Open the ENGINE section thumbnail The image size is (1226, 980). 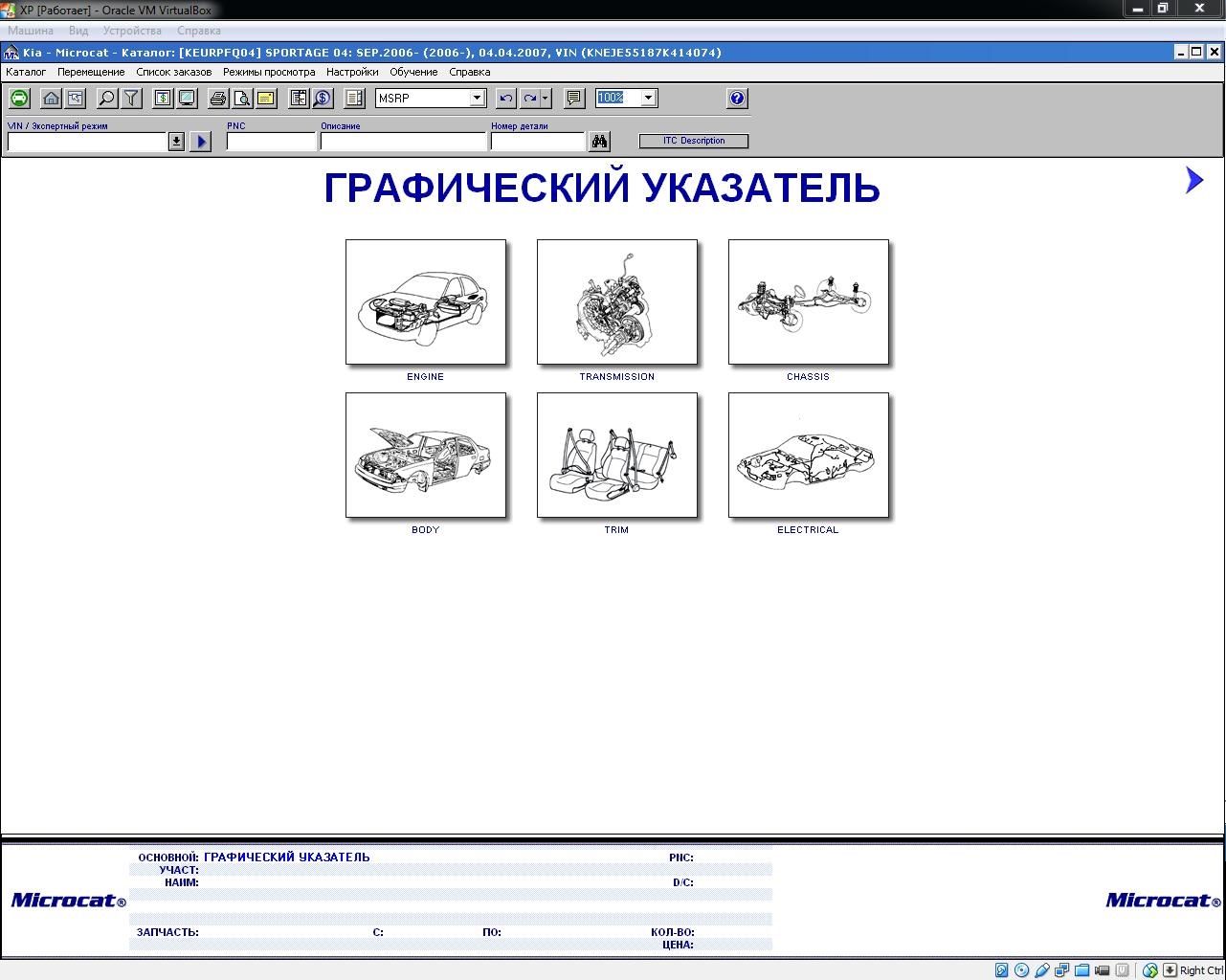click(426, 302)
